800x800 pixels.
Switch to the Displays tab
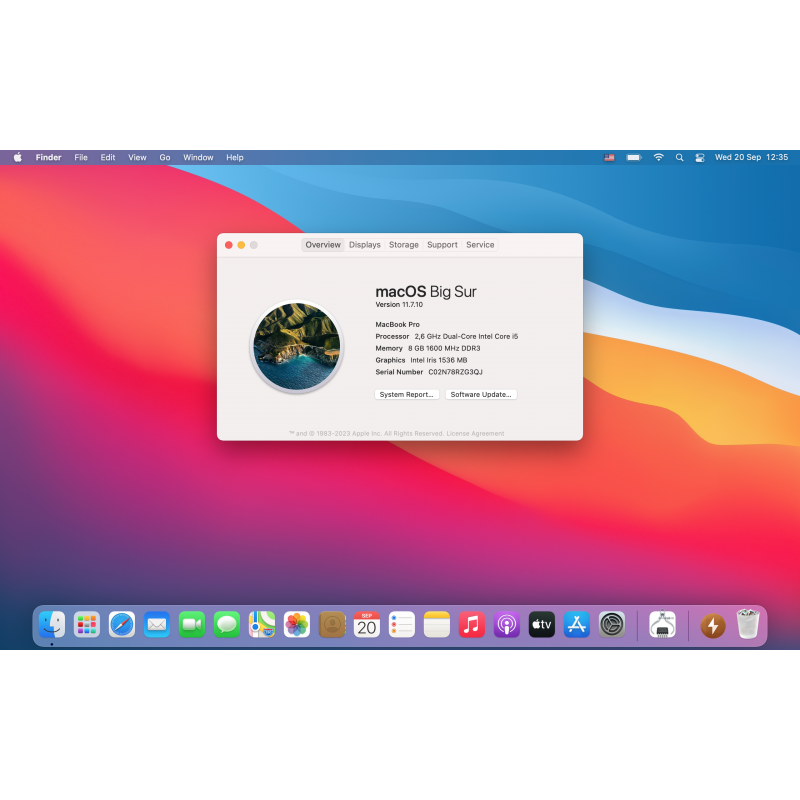point(365,245)
